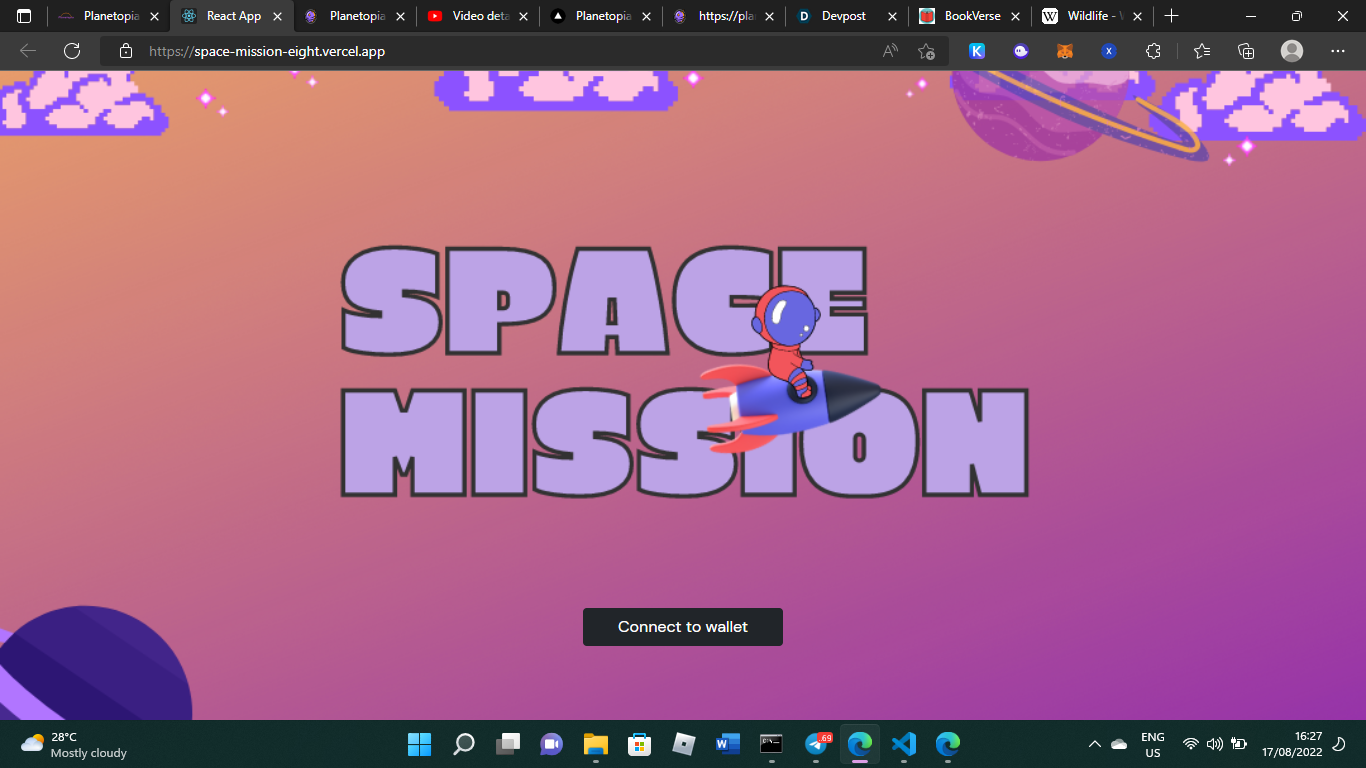The width and height of the screenshot is (1366, 768).
Task: Open the tab actions menu icon
Action: click(24, 16)
